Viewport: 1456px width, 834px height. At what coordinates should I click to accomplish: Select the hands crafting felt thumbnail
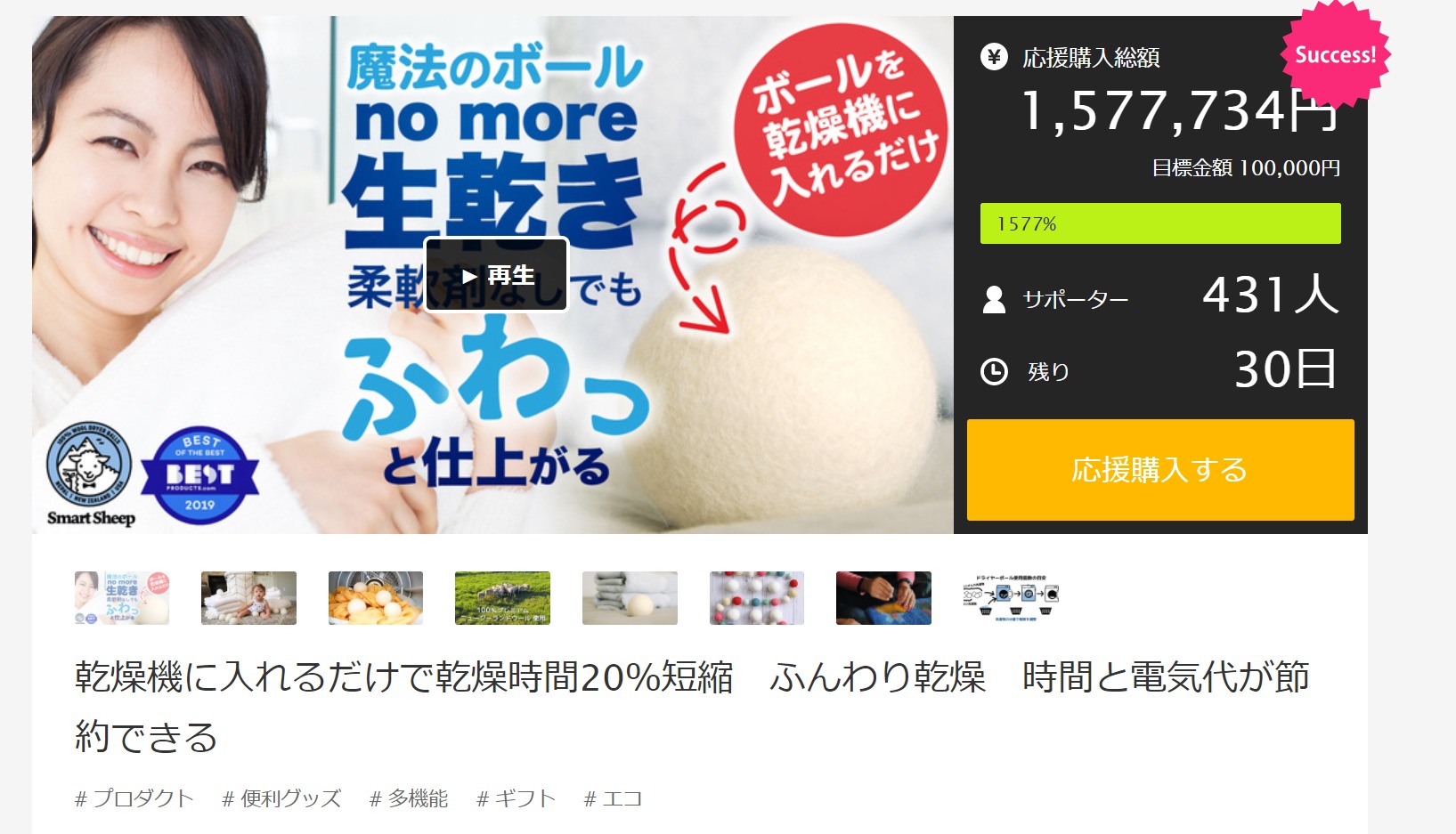pos(883,598)
